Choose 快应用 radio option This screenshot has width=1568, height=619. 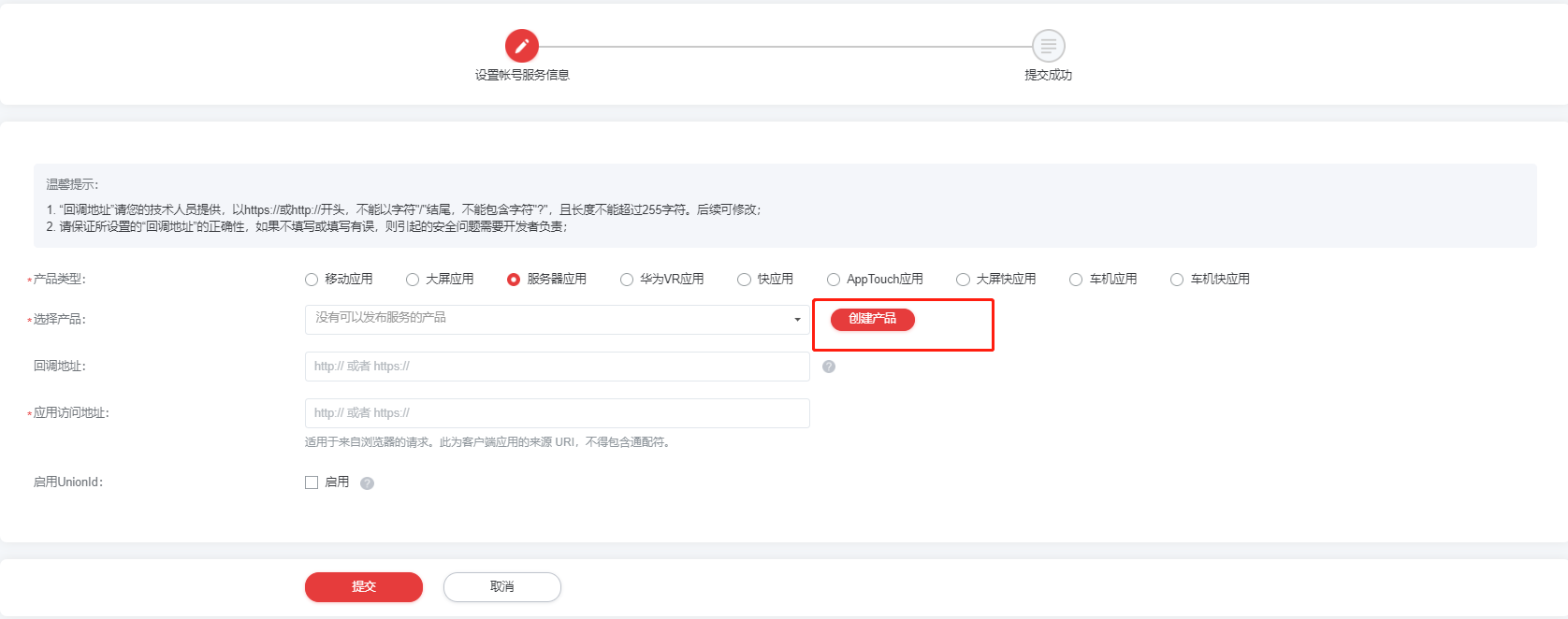[744, 280]
